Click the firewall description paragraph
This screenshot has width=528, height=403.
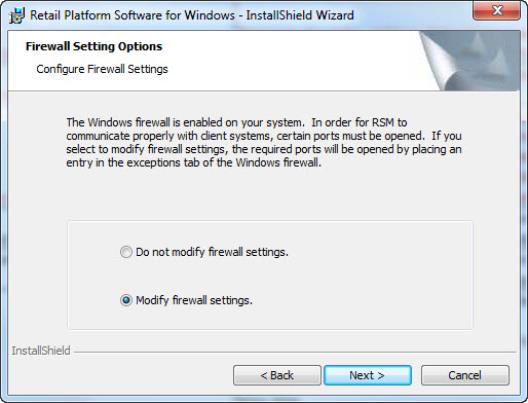[x=264, y=142]
